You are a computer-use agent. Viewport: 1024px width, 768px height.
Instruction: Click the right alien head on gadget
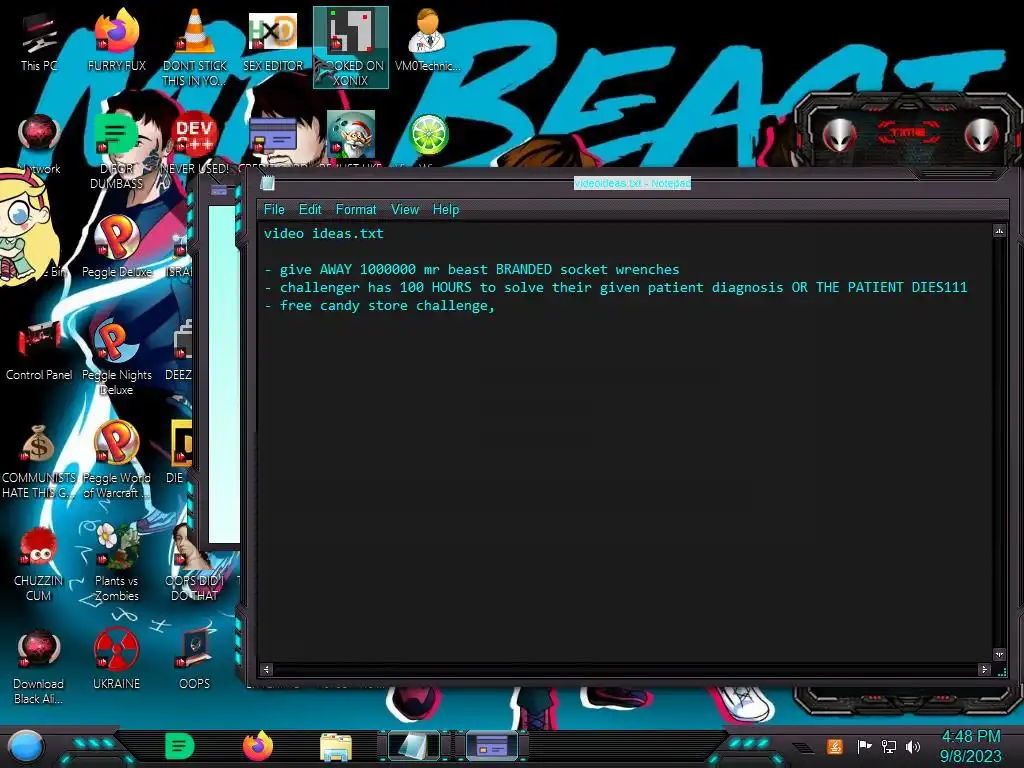(981, 135)
